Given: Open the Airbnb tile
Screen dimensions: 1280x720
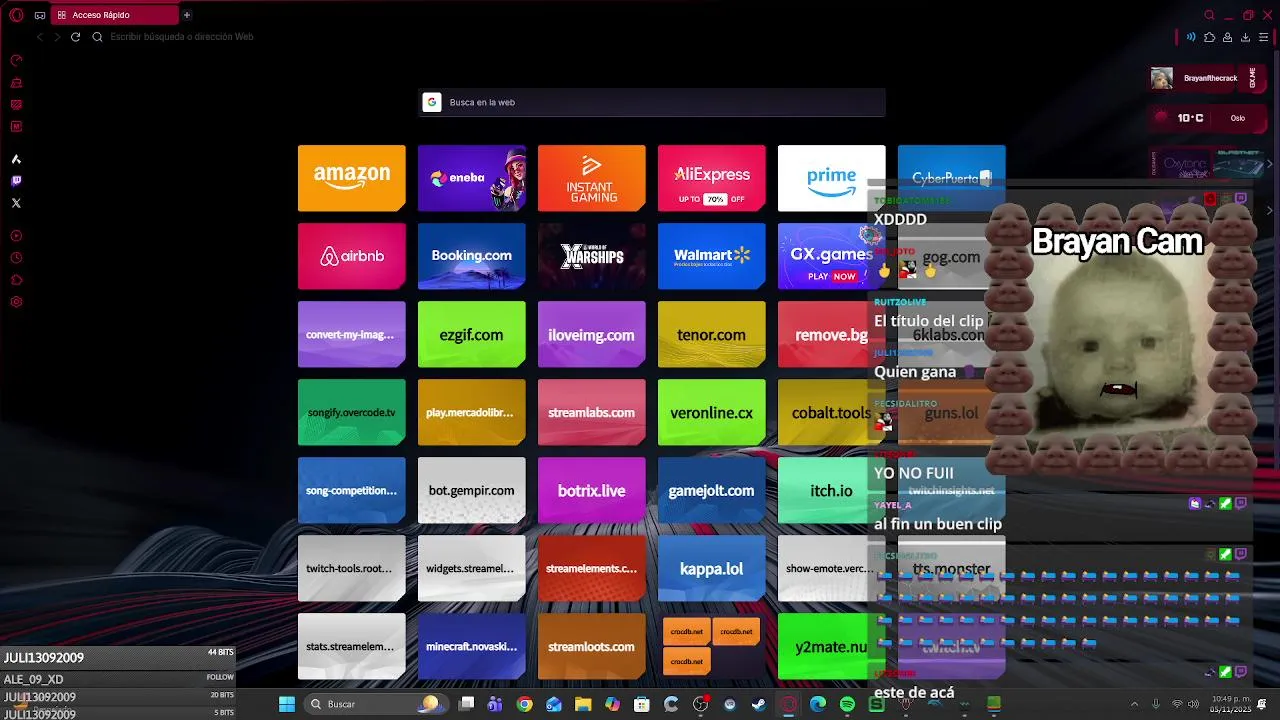Looking at the screenshot, I should pos(352,256).
